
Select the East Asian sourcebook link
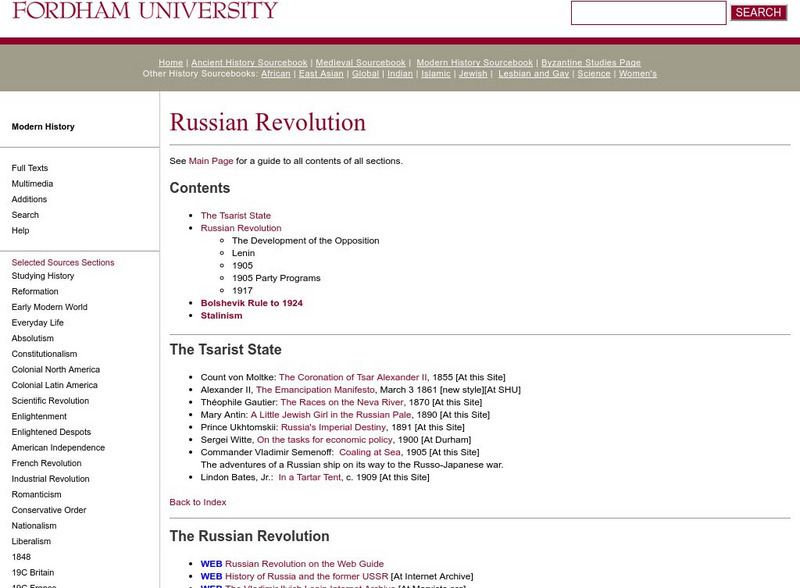coord(321,74)
